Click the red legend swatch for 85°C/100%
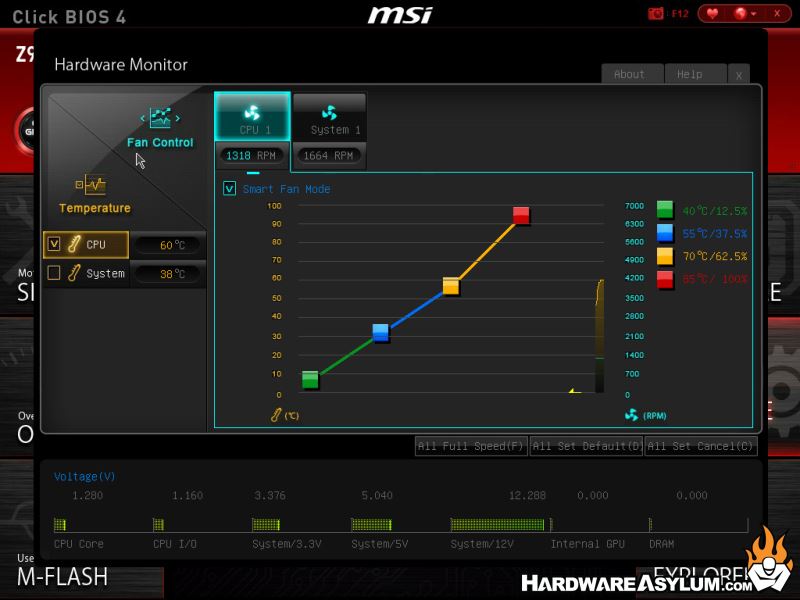The image size is (800, 600). coord(665,280)
